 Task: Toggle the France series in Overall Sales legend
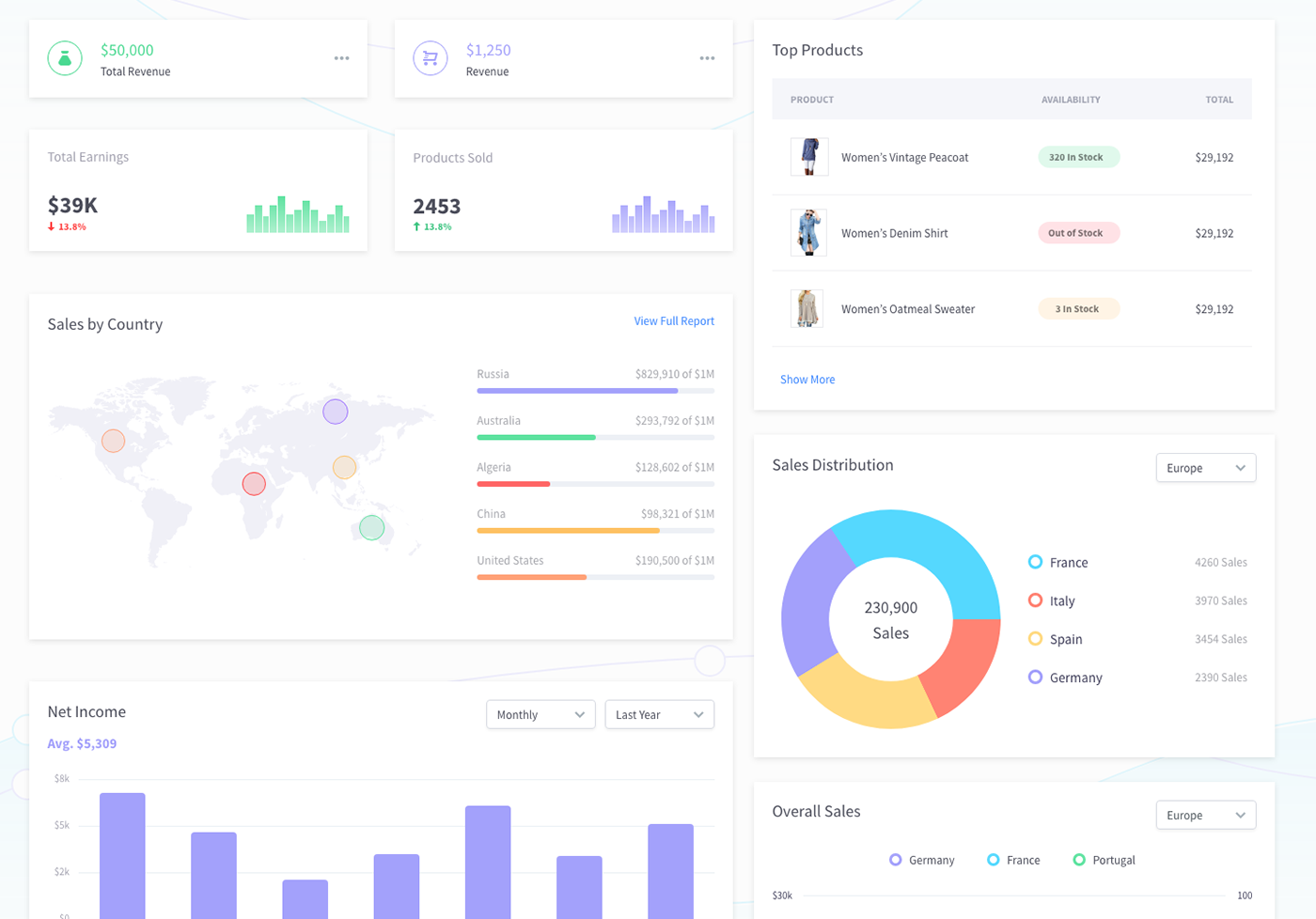point(1013,860)
